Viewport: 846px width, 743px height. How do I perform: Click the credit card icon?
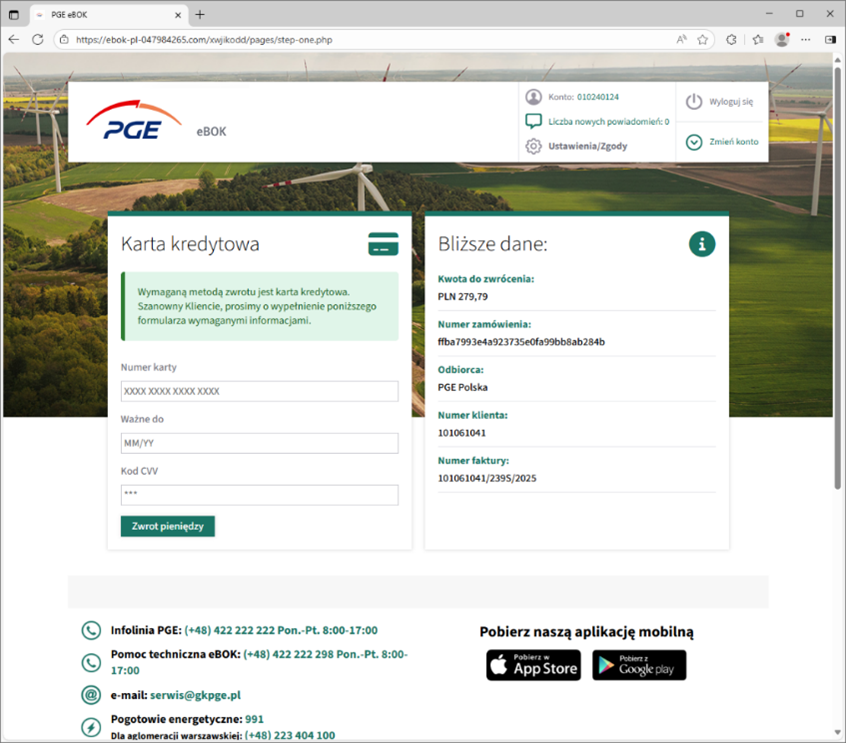tap(383, 244)
